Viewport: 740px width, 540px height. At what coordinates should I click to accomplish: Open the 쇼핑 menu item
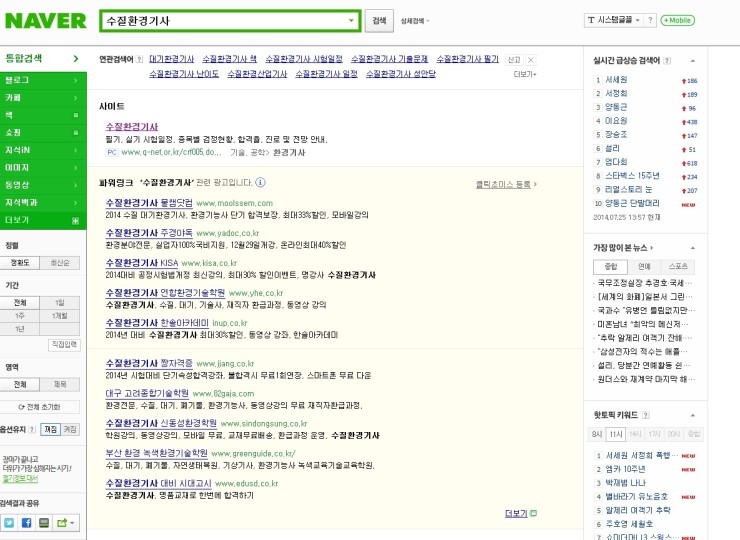[43, 133]
